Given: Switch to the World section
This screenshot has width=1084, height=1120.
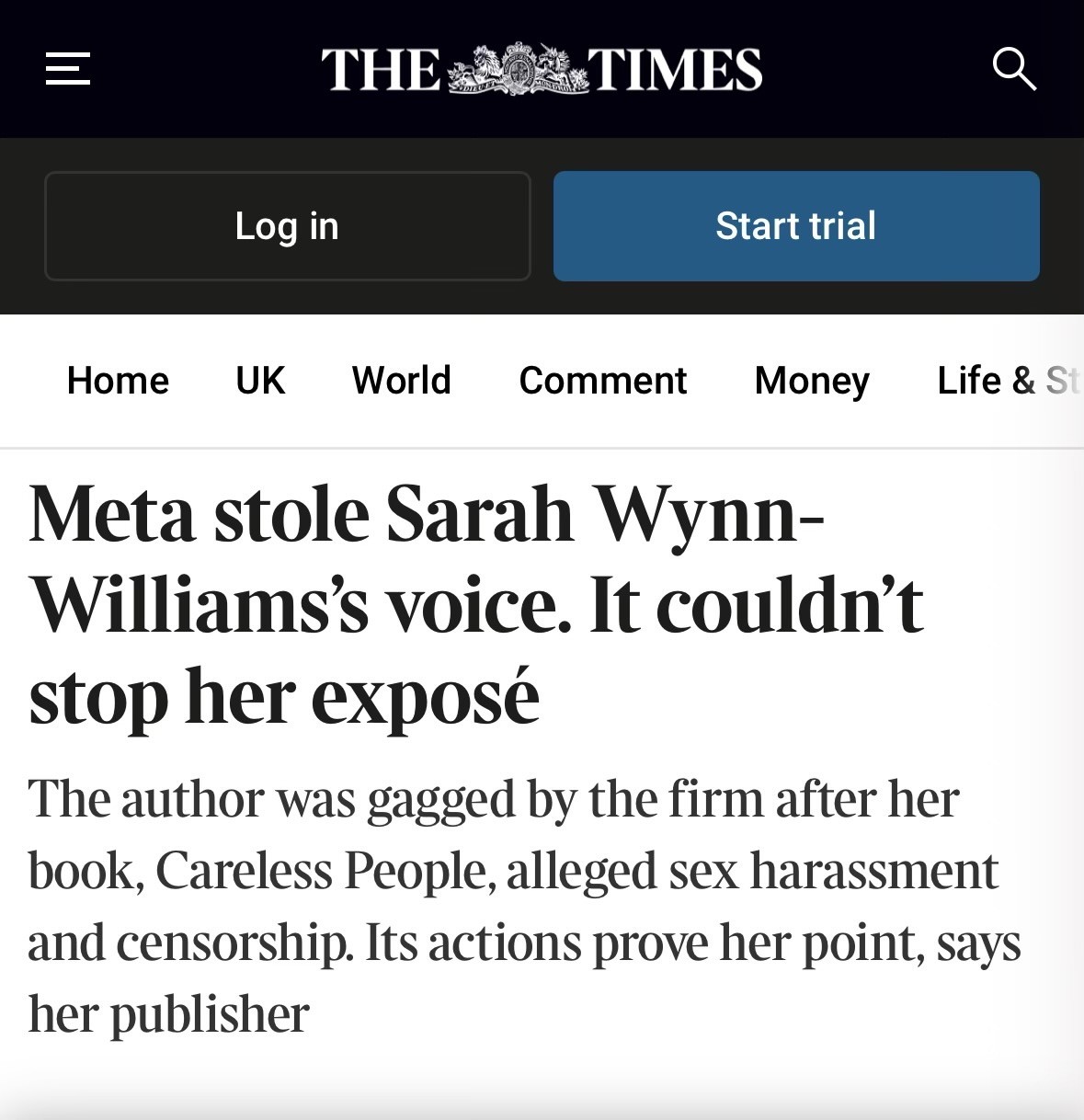Looking at the screenshot, I should 402,381.
